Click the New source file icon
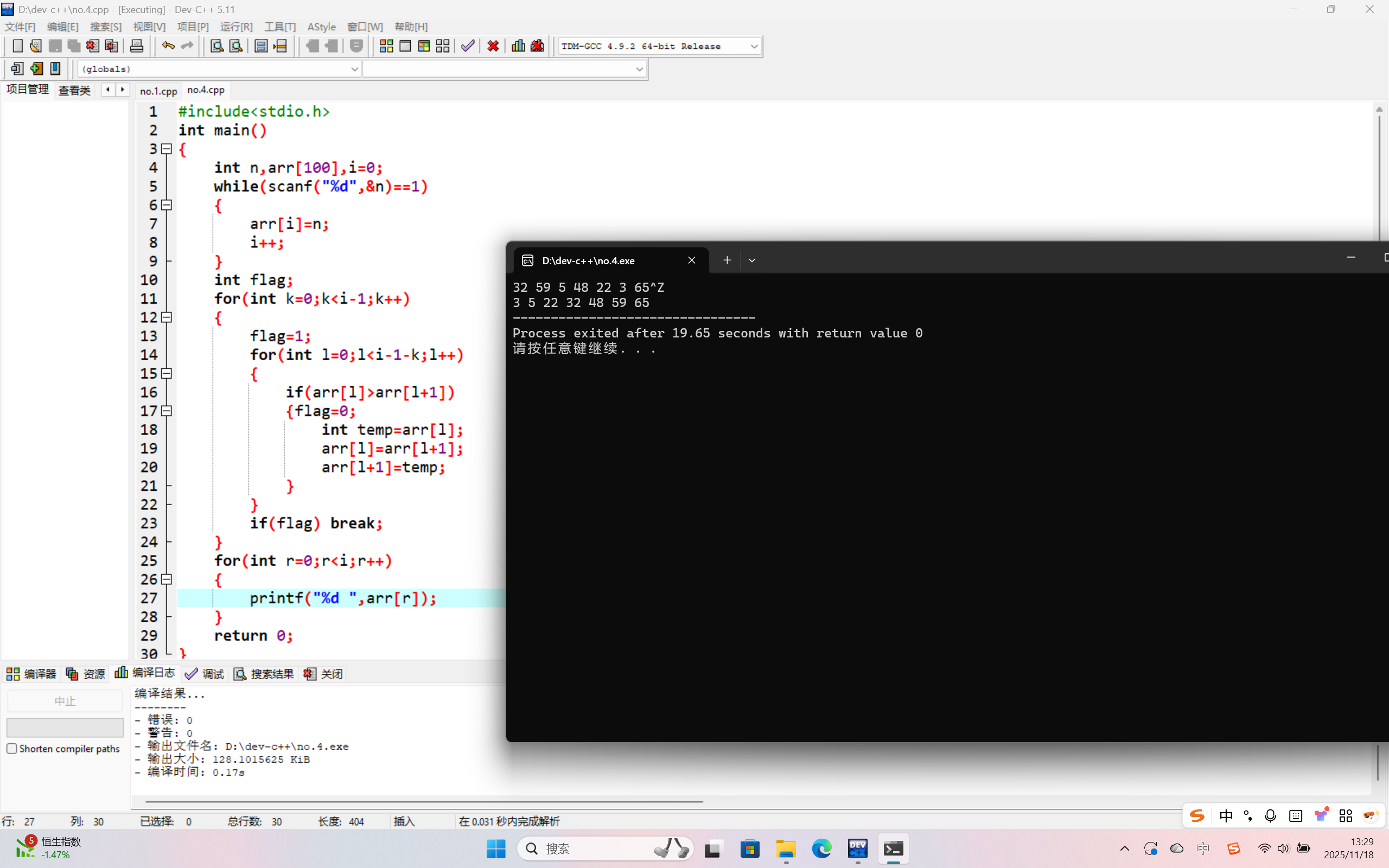This screenshot has height=868, width=1389. (17, 46)
